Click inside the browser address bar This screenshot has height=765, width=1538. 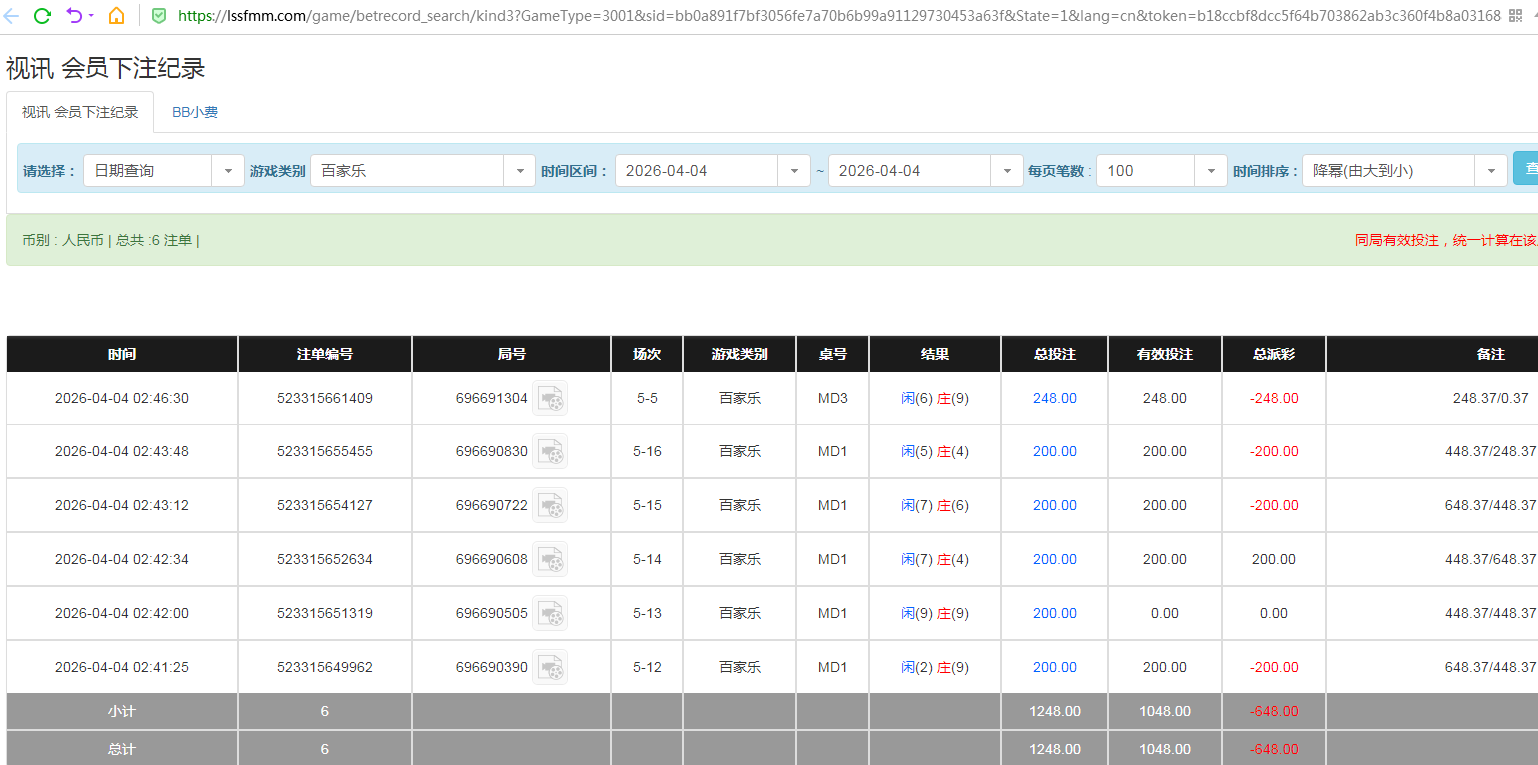click(x=600, y=15)
